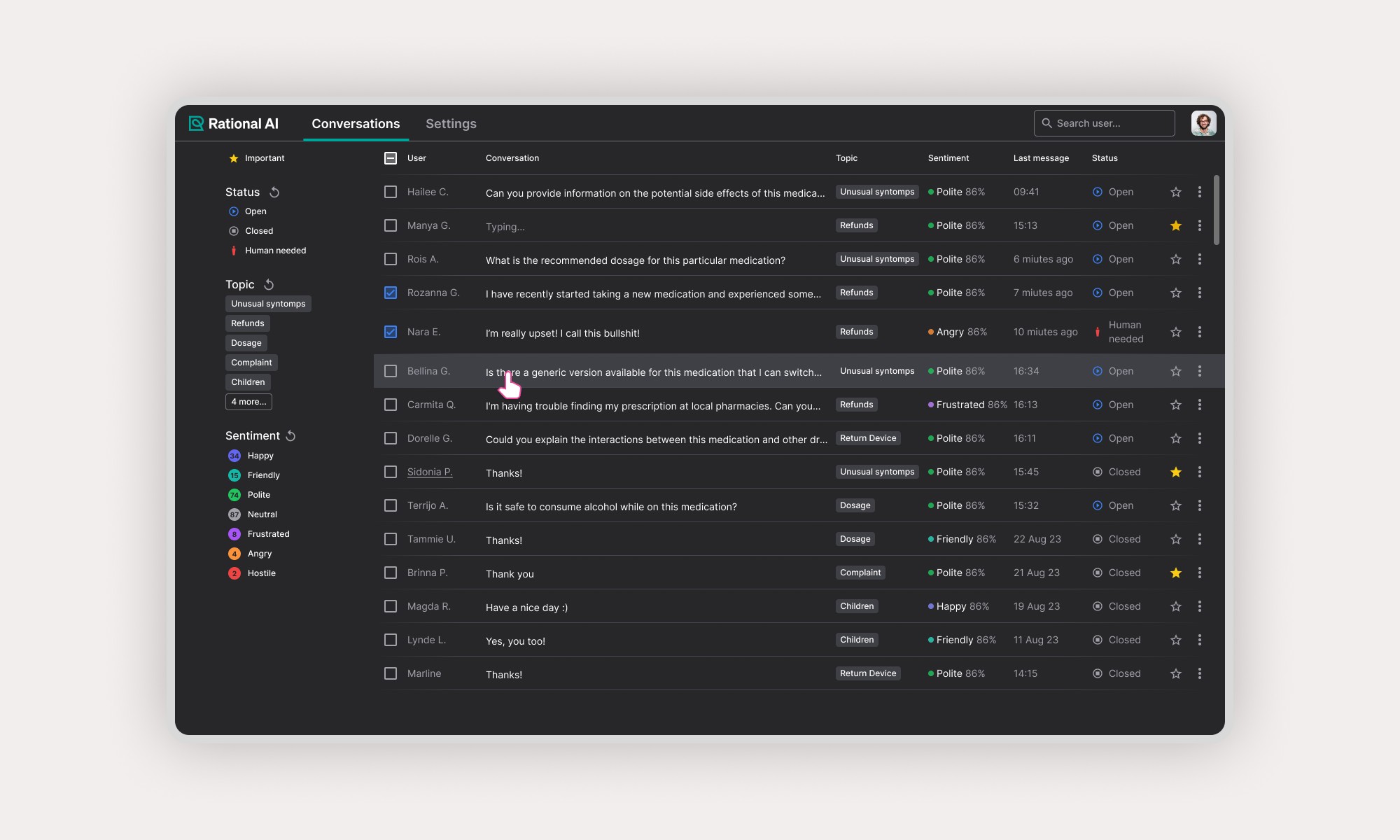Screen dimensions: 1400x840
Task: Open more options for Dorelle G. row
Action: [x=1200, y=438]
